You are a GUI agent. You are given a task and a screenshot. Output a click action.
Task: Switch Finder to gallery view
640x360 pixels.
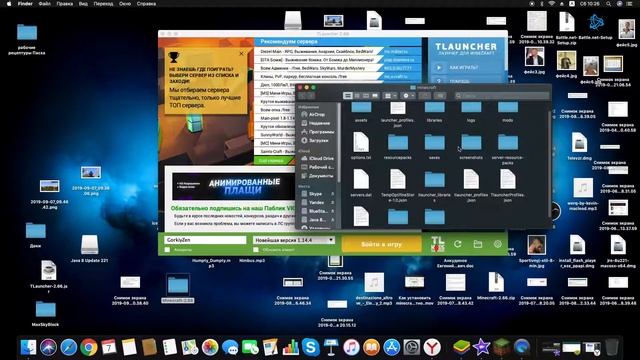(375, 96)
